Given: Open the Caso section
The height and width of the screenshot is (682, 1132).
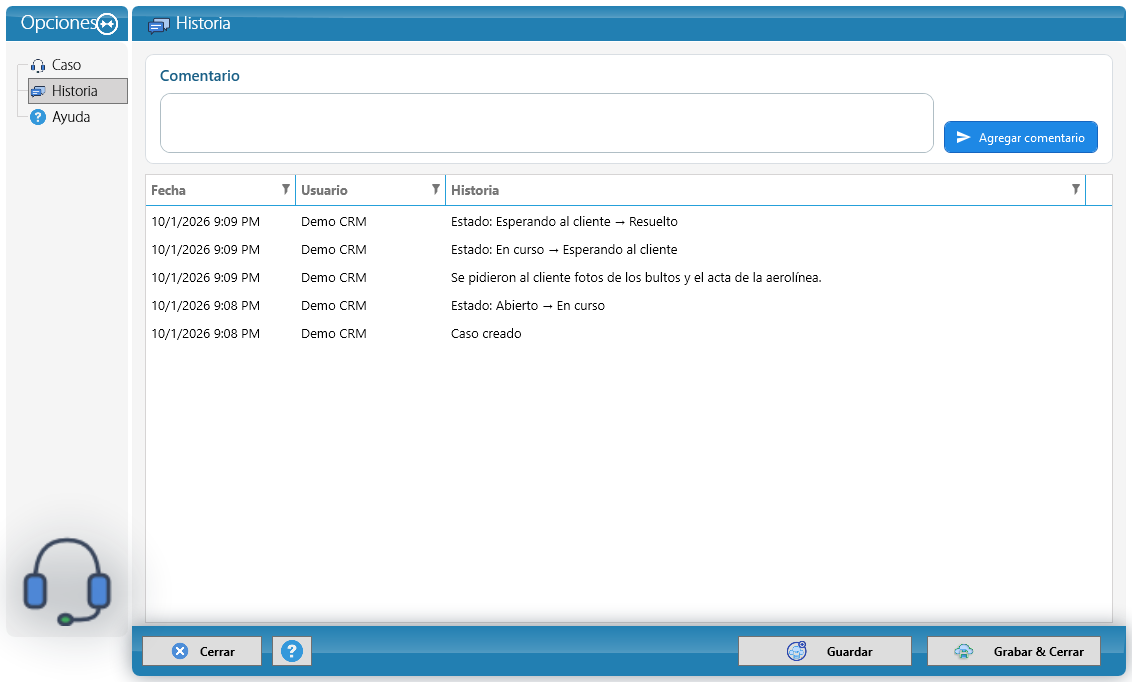Looking at the screenshot, I should coord(66,65).
